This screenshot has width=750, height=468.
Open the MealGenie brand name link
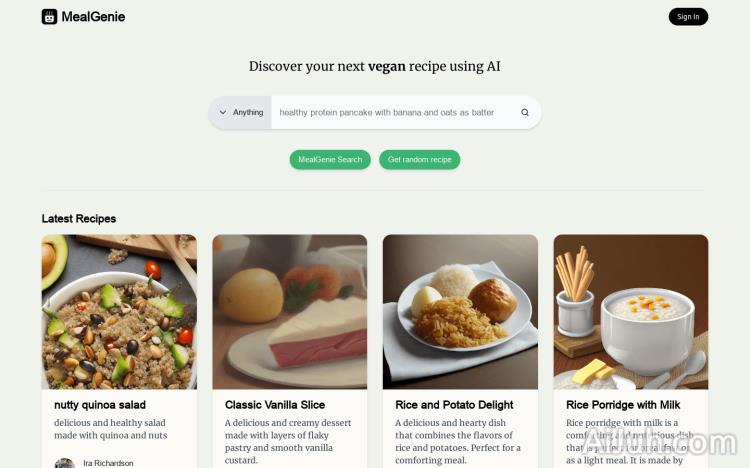(93, 17)
